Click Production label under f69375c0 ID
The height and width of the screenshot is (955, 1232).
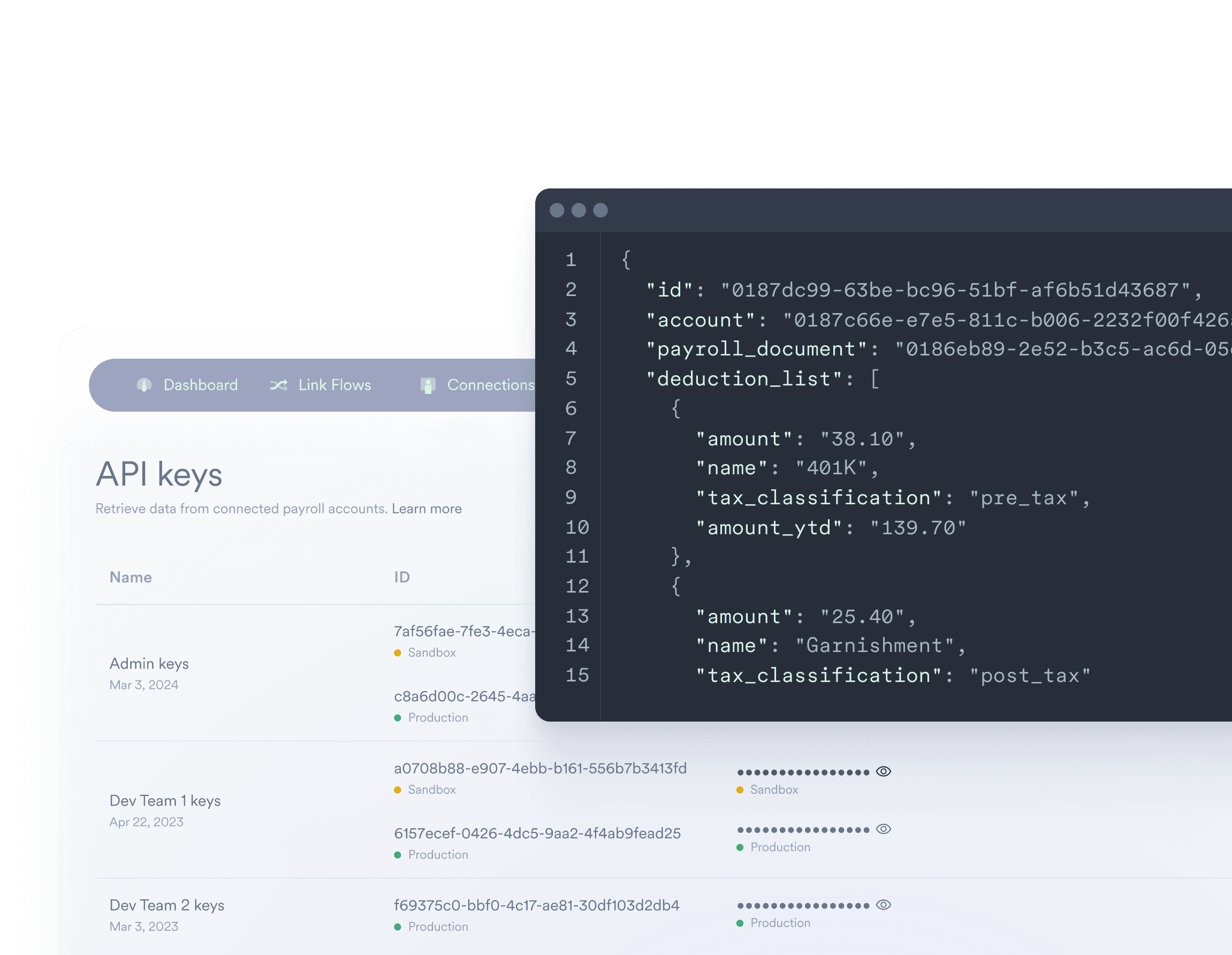point(438,927)
